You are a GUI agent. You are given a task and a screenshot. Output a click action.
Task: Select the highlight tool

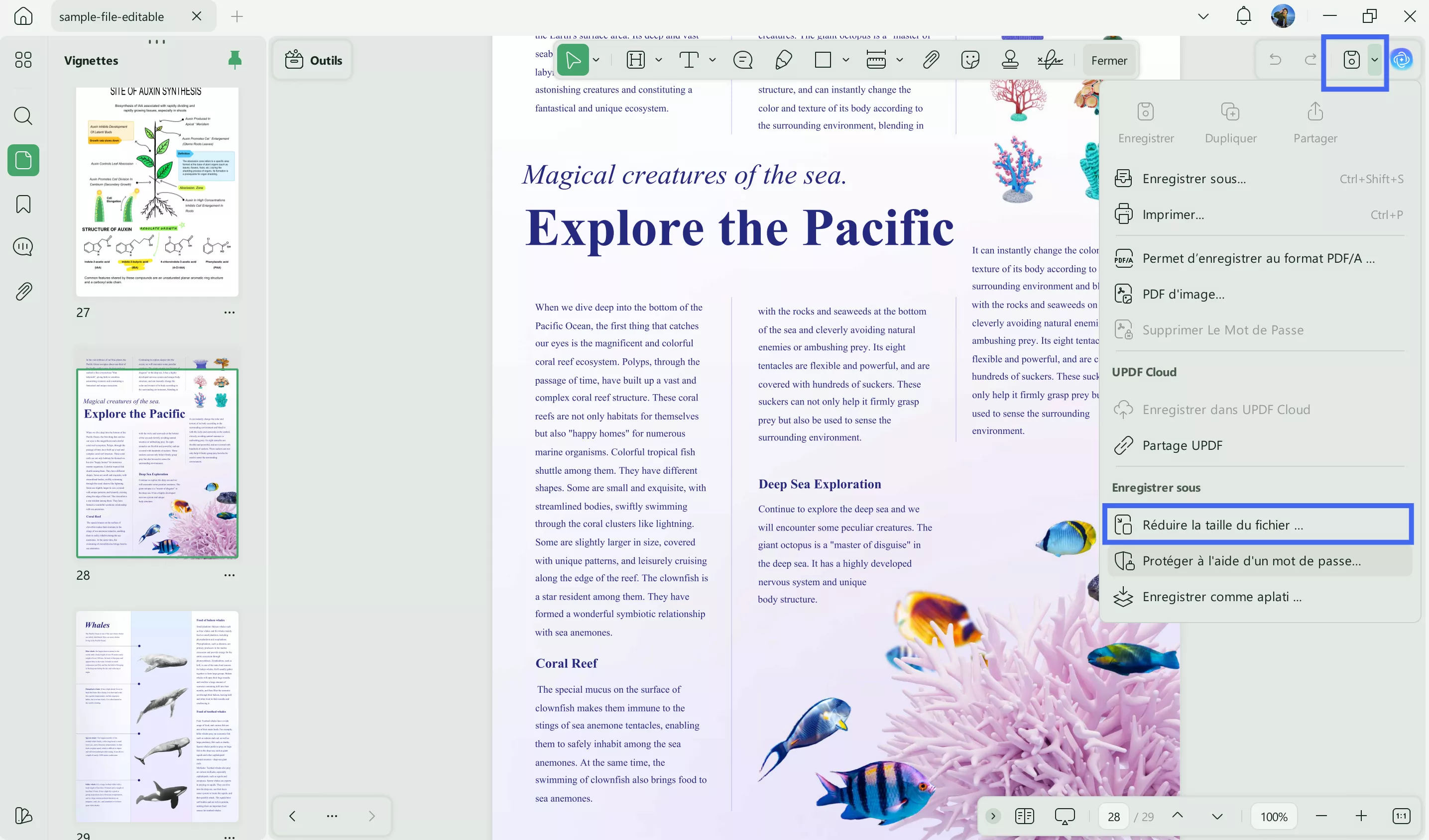click(636, 60)
